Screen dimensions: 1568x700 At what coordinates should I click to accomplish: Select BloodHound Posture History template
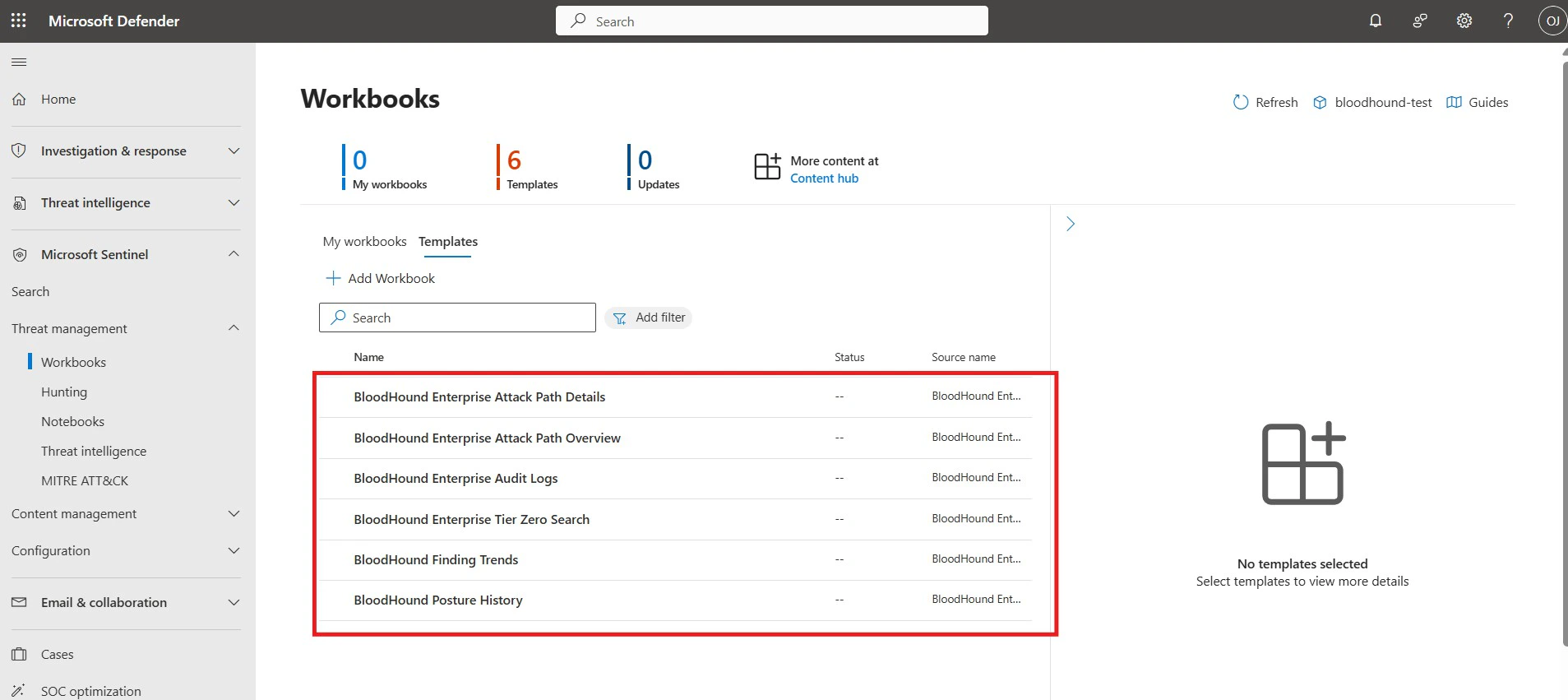coord(438,600)
